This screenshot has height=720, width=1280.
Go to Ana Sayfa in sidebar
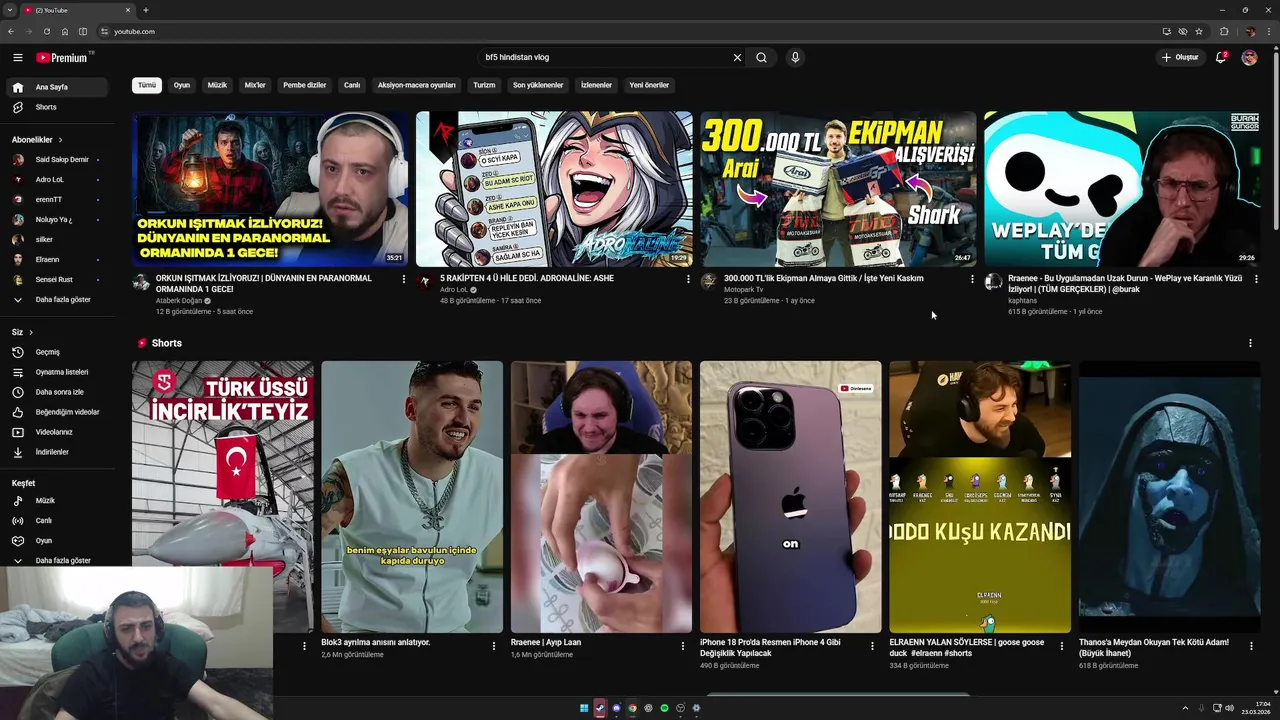point(58,87)
